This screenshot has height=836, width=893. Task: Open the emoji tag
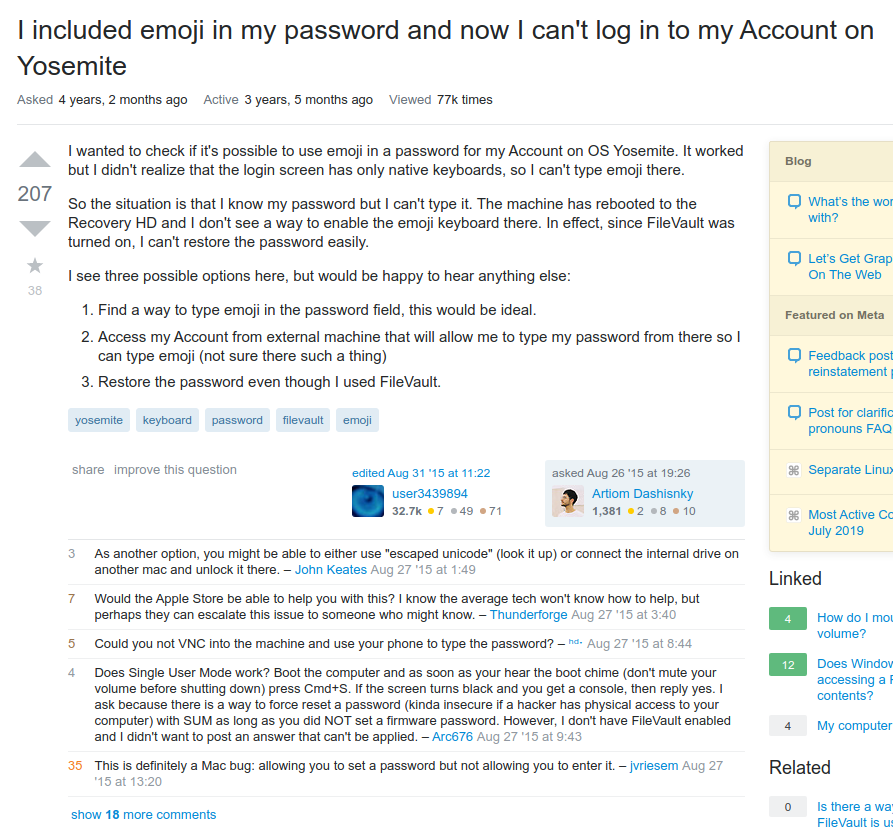pyautogui.click(x=357, y=420)
